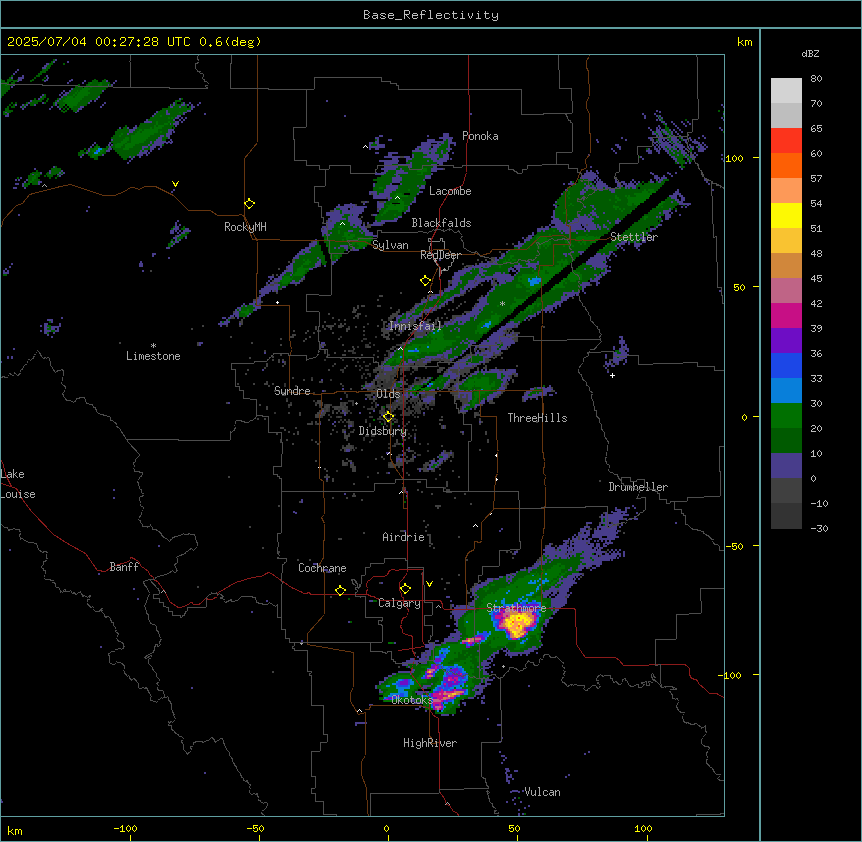
Task: Click the ThreeHills city label
Action: click(537, 418)
